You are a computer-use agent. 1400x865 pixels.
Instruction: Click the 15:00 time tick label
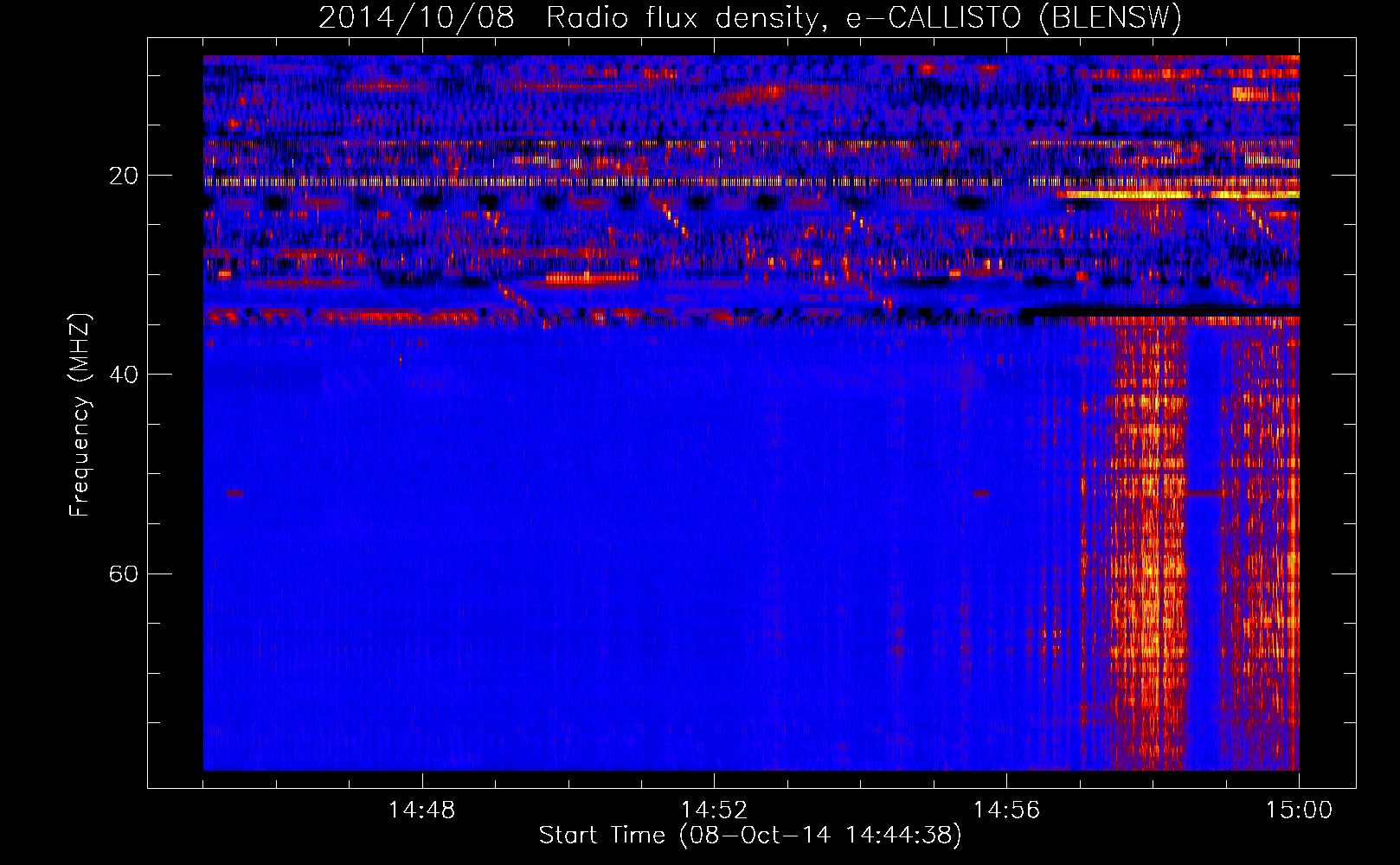[1299, 811]
